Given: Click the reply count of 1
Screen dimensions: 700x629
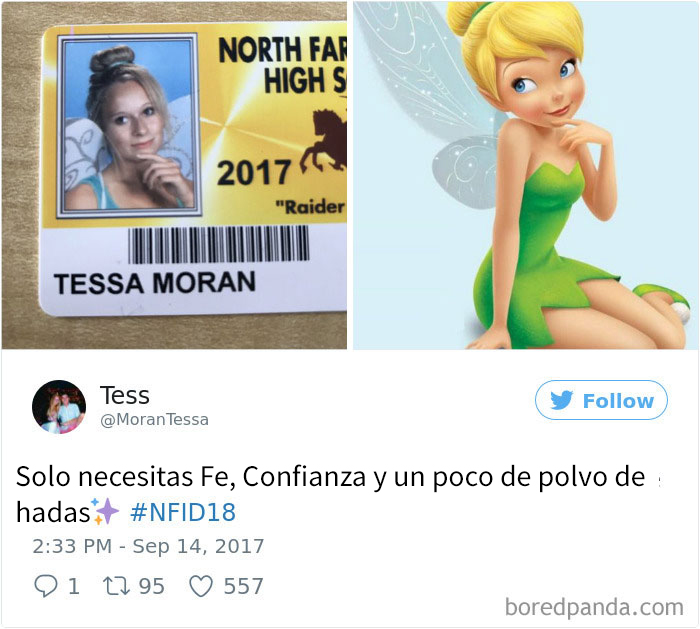Looking at the screenshot, I should pyautogui.click(x=74, y=586).
